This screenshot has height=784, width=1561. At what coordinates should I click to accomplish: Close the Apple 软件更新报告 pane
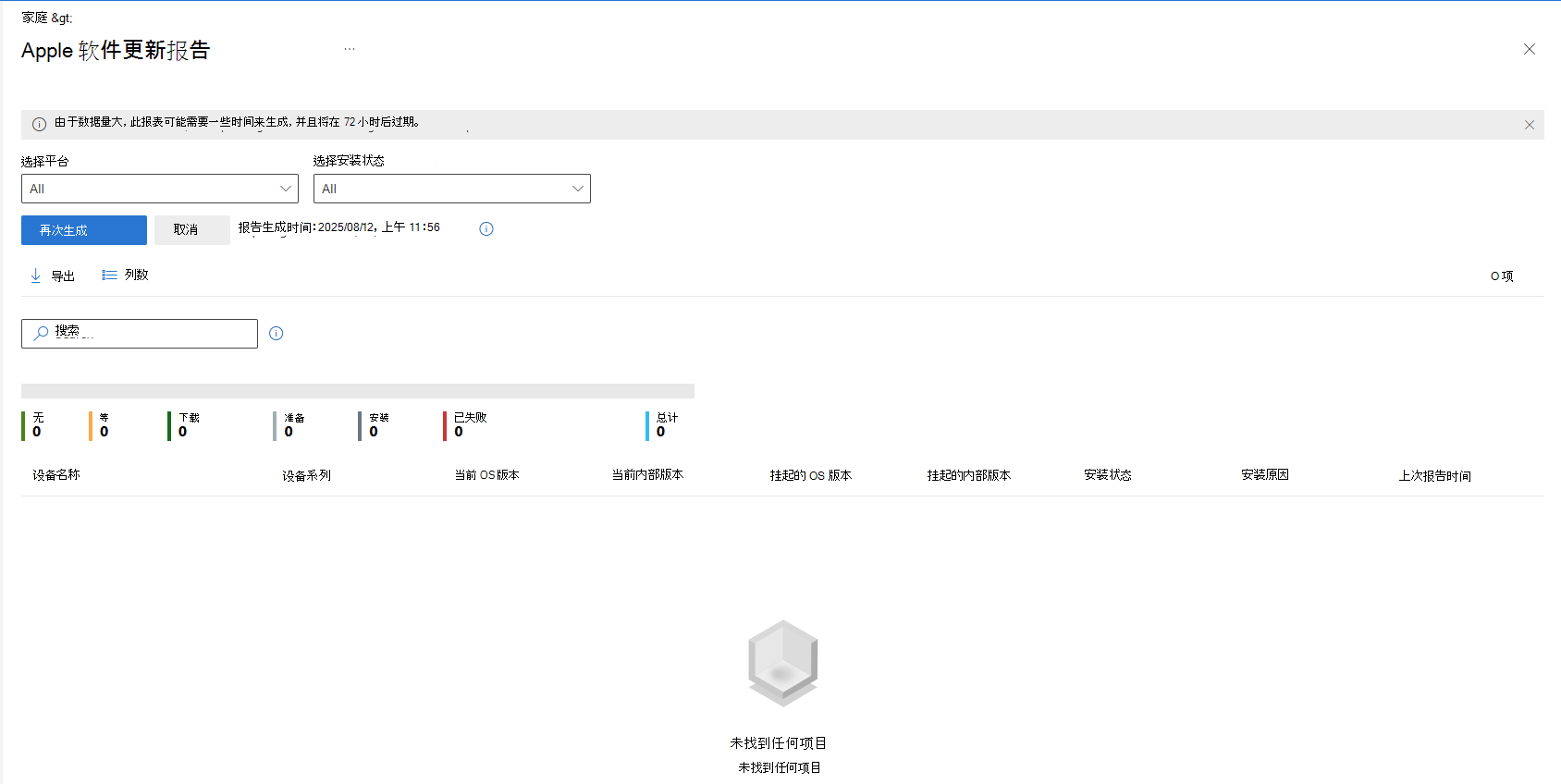tap(1530, 49)
